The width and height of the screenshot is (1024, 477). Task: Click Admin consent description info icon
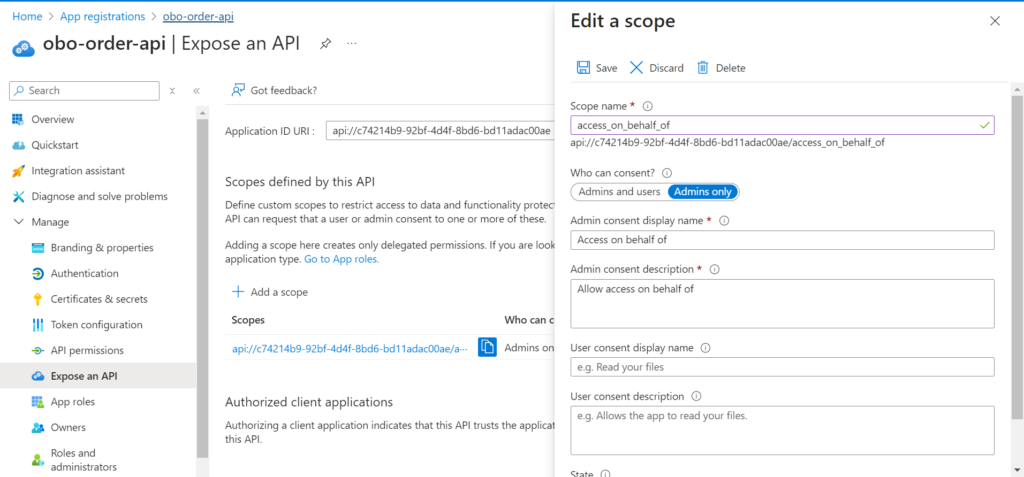[x=714, y=269]
